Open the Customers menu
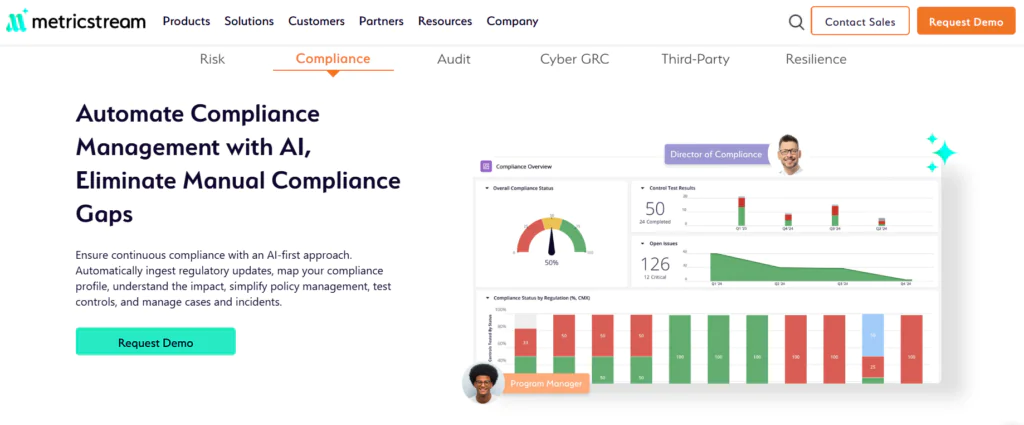This screenshot has height=425, width=1024. 316,21
